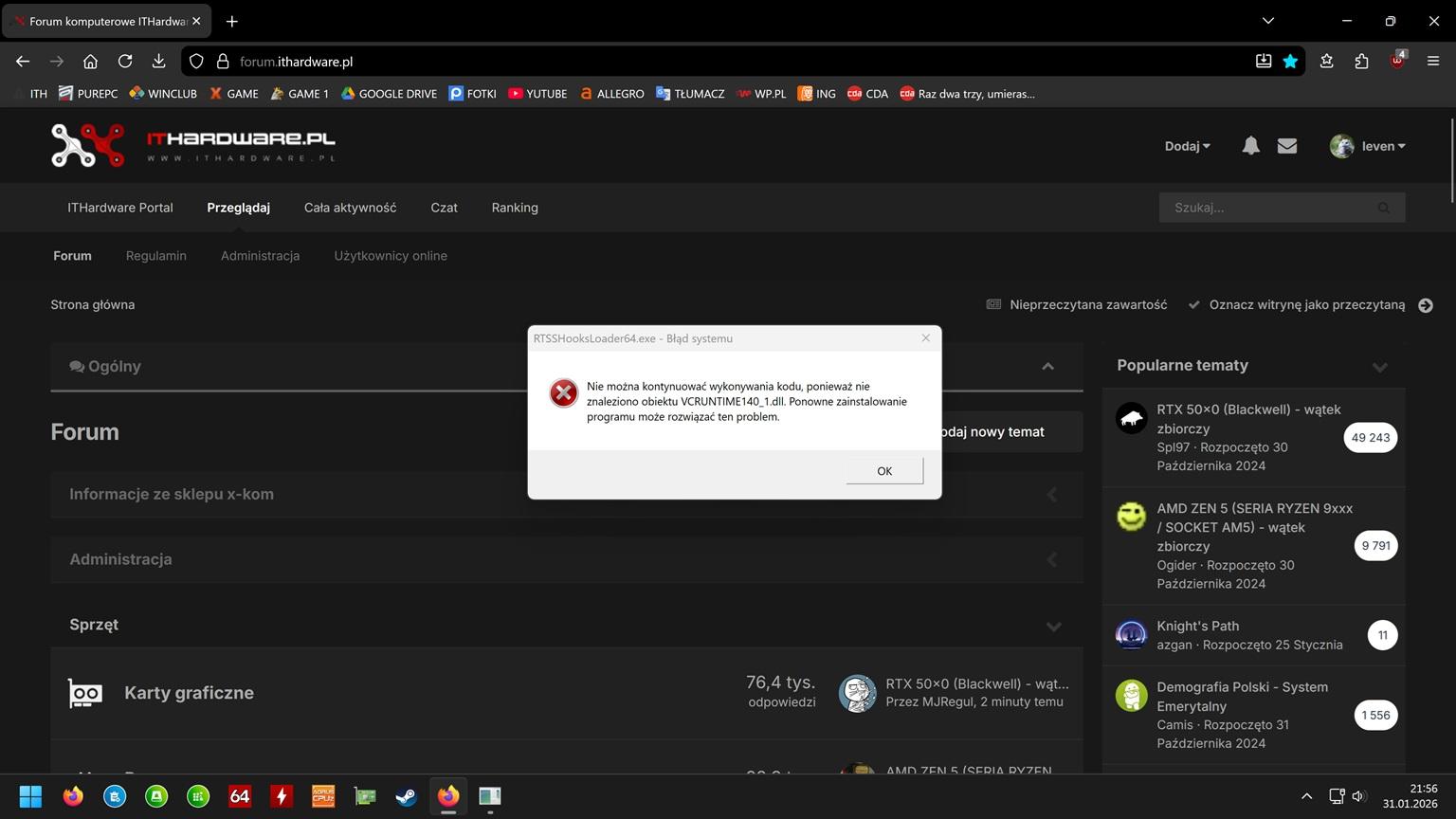Viewport: 1456px width, 819px height.
Task: Click the Karty graficzne forum icon
Action: [x=85, y=693]
